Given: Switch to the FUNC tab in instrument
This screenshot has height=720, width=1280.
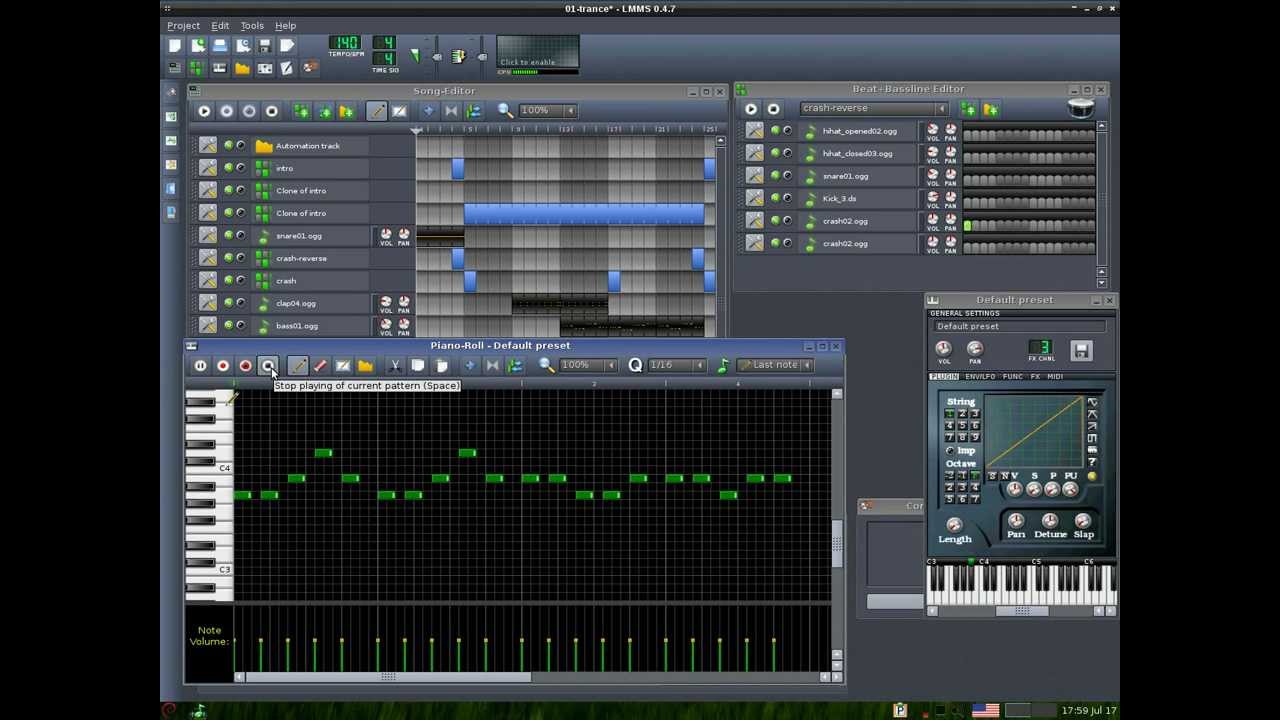Looking at the screenshot, I should pyautogui.click(x=1013, y=377).
